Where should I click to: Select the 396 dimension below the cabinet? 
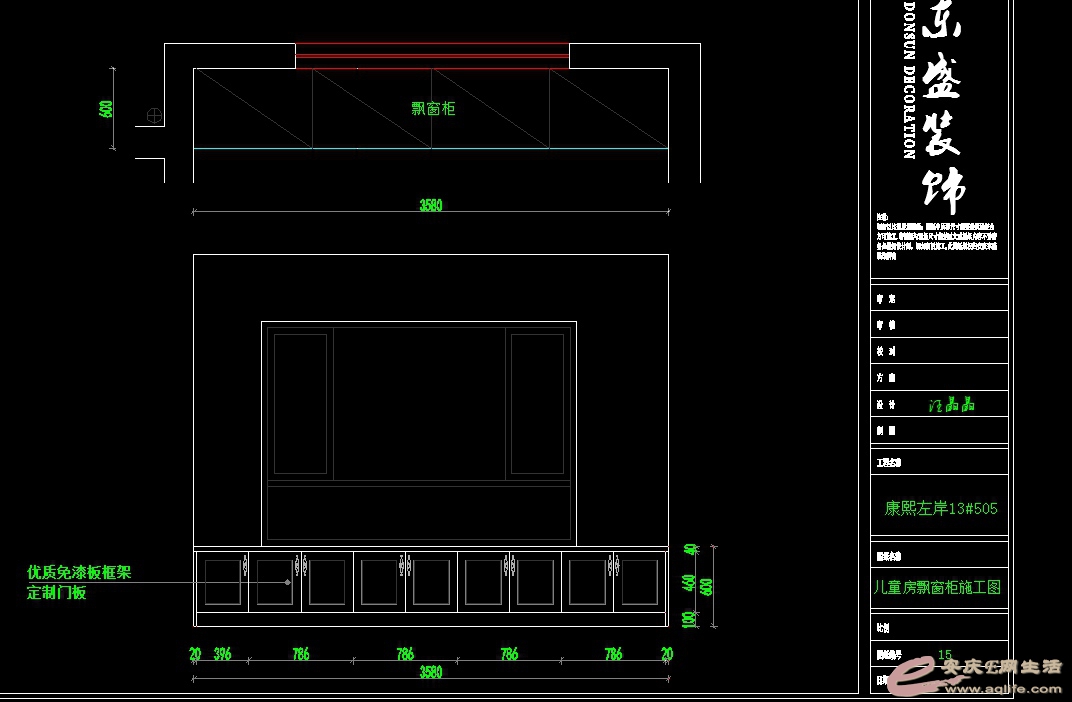(x=222, y=654)
